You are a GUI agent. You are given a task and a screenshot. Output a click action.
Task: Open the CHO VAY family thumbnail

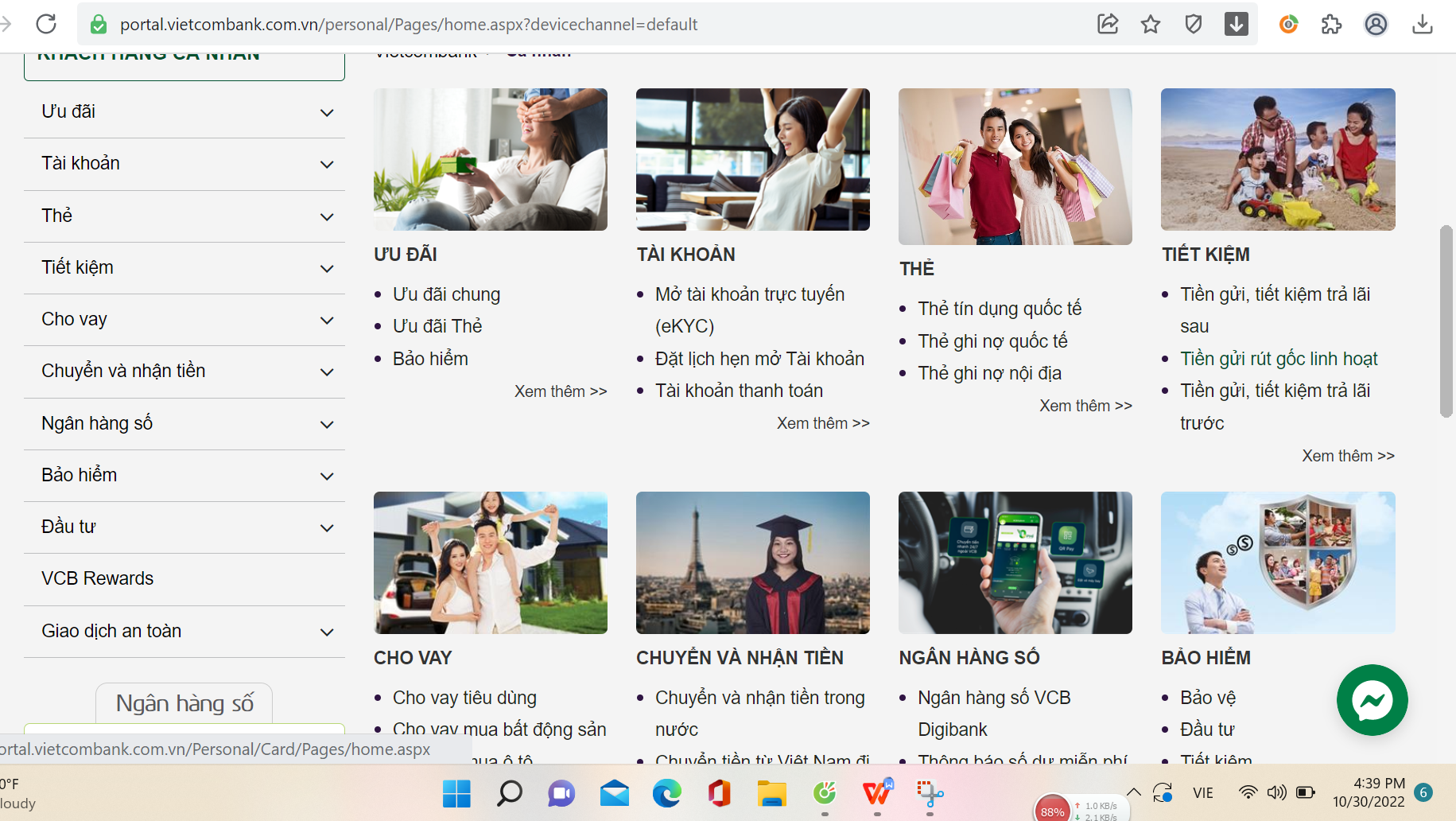[x=491, y=562]
